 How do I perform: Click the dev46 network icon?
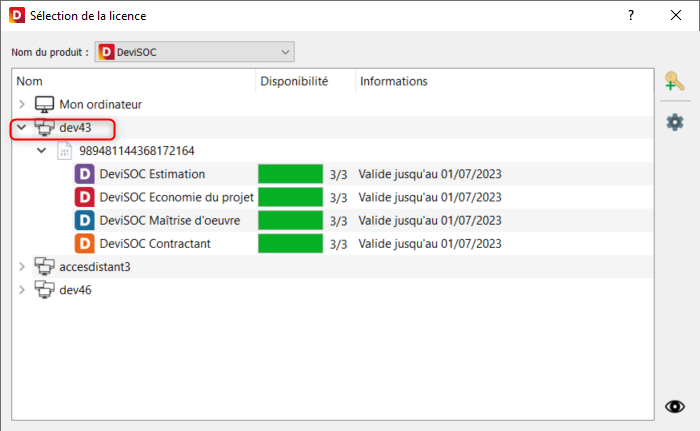pyautogui.click(x=44, y=290)
